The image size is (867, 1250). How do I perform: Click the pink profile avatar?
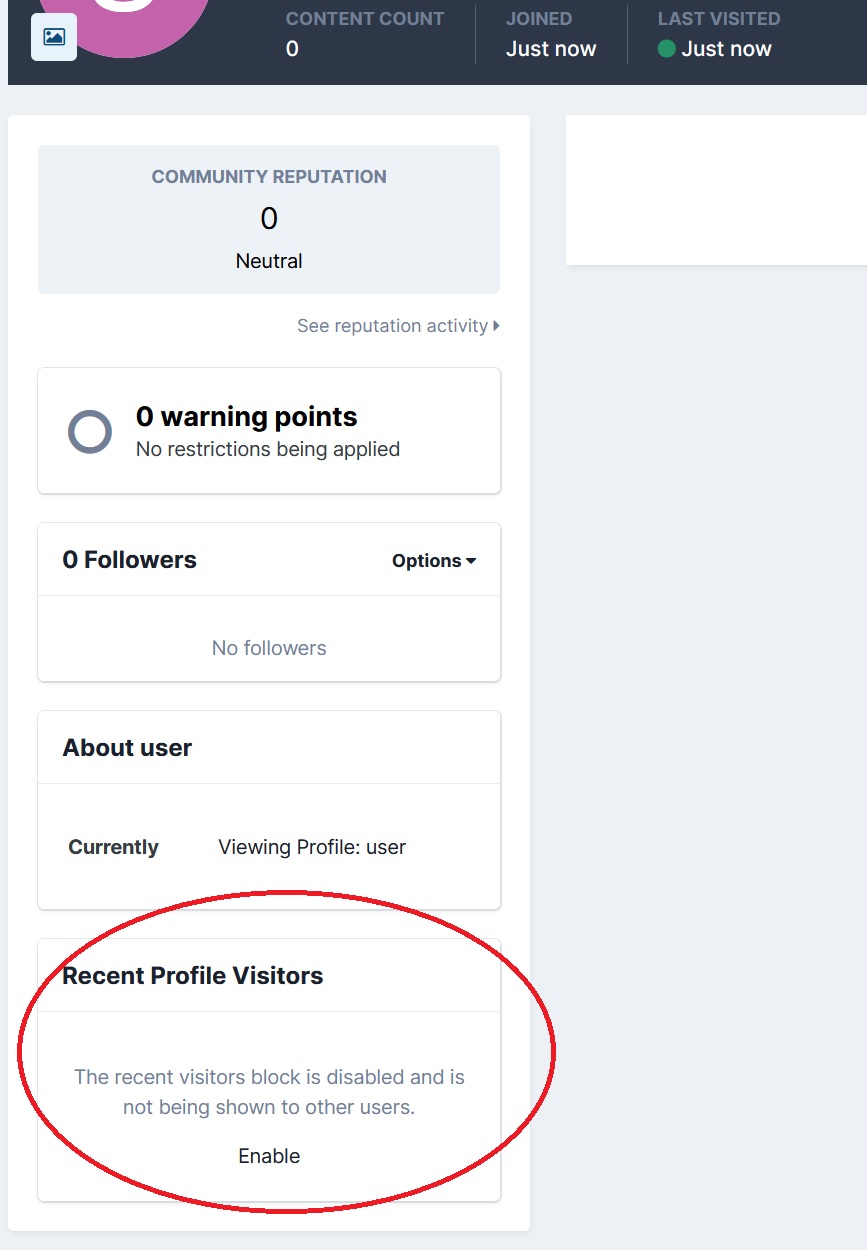(x=127, y=20)
